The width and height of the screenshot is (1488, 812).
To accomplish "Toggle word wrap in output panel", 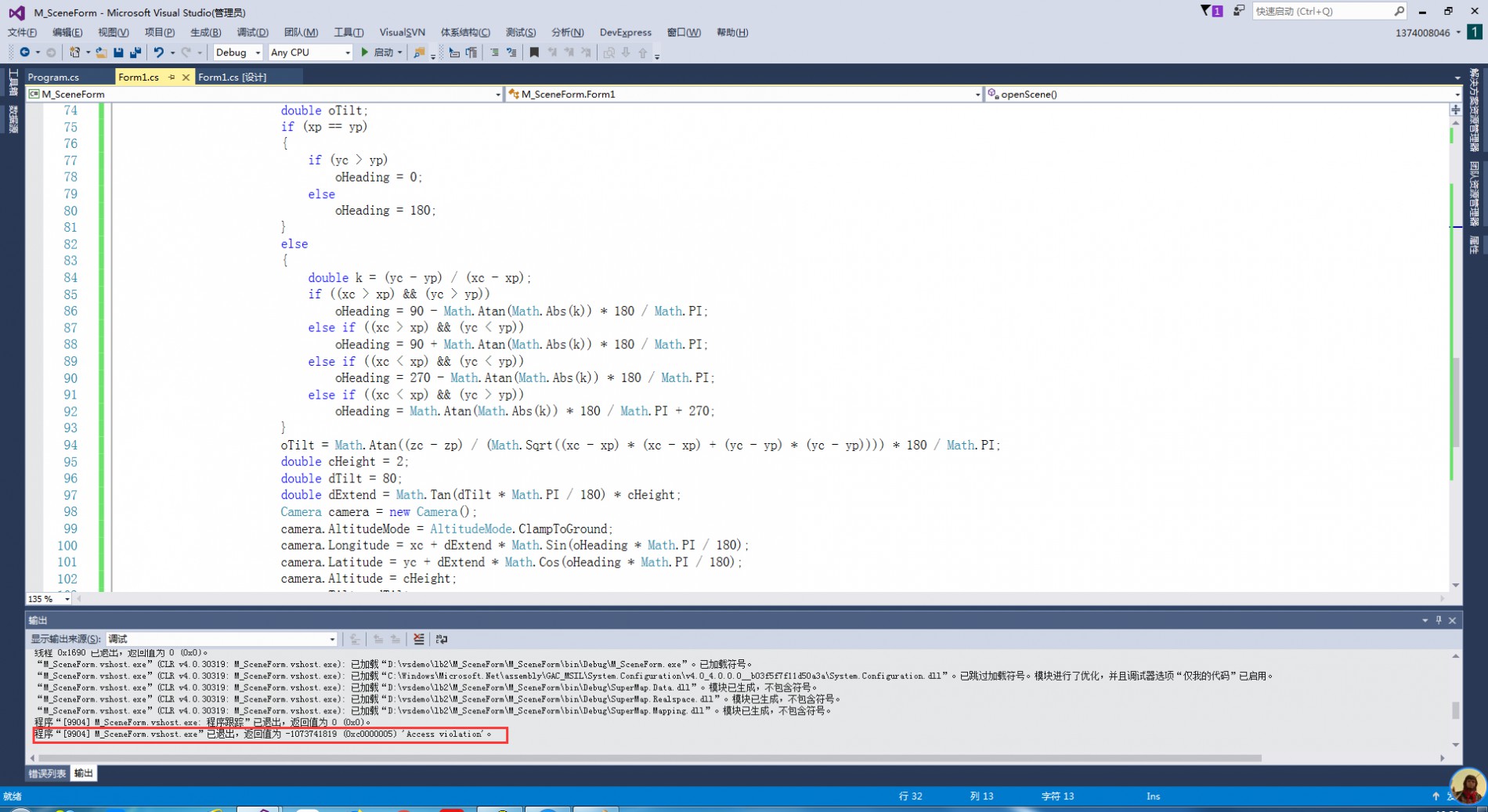I will click(x=442, y=639).
